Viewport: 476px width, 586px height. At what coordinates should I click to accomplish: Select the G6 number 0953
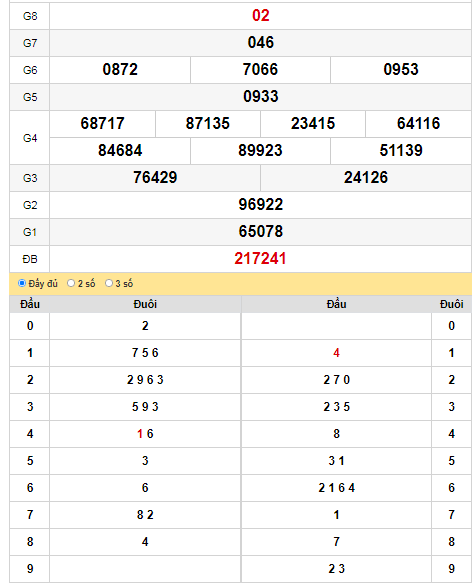point(401,70)
